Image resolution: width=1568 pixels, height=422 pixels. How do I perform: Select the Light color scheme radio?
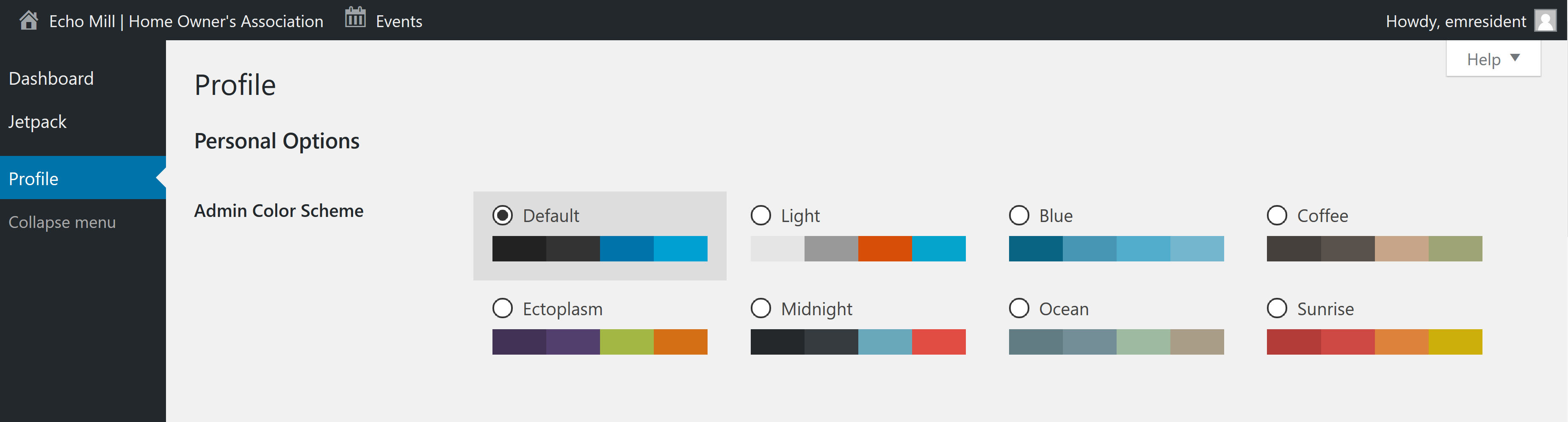tap(761, 215)
